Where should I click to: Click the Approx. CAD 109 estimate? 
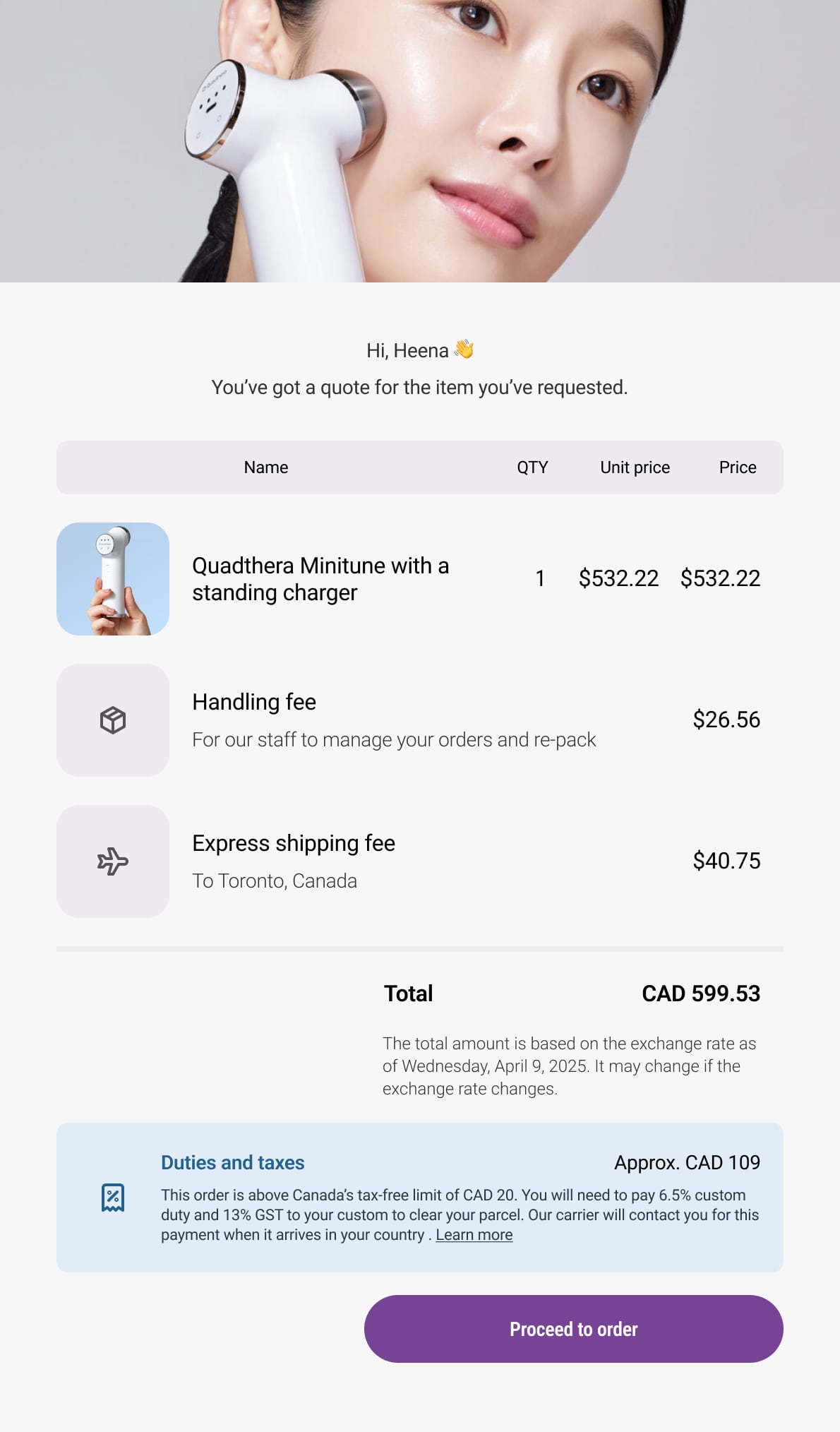[x=687, y=1162]
